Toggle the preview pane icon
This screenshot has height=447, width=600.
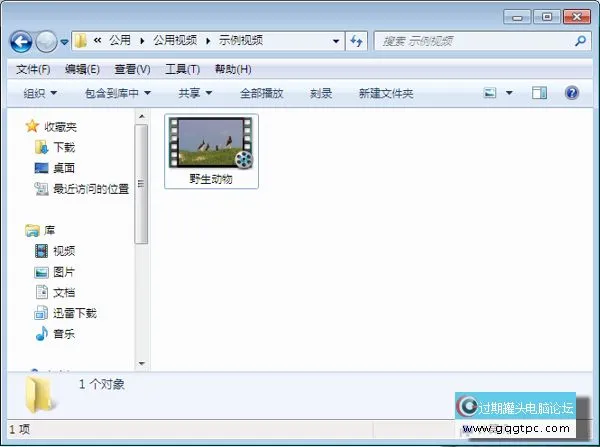click(x=539, y=93)
